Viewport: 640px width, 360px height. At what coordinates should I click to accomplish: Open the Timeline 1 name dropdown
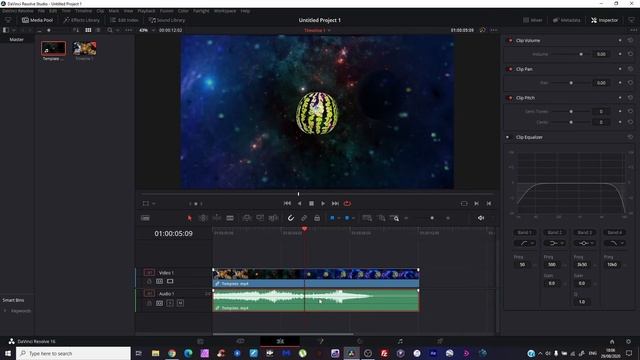(317, 30)
